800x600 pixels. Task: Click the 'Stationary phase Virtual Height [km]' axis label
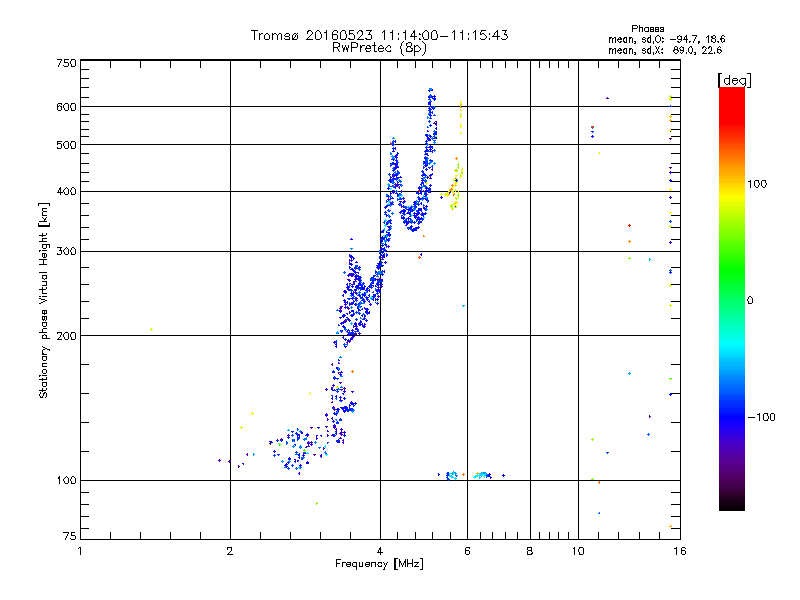(44, 300)
